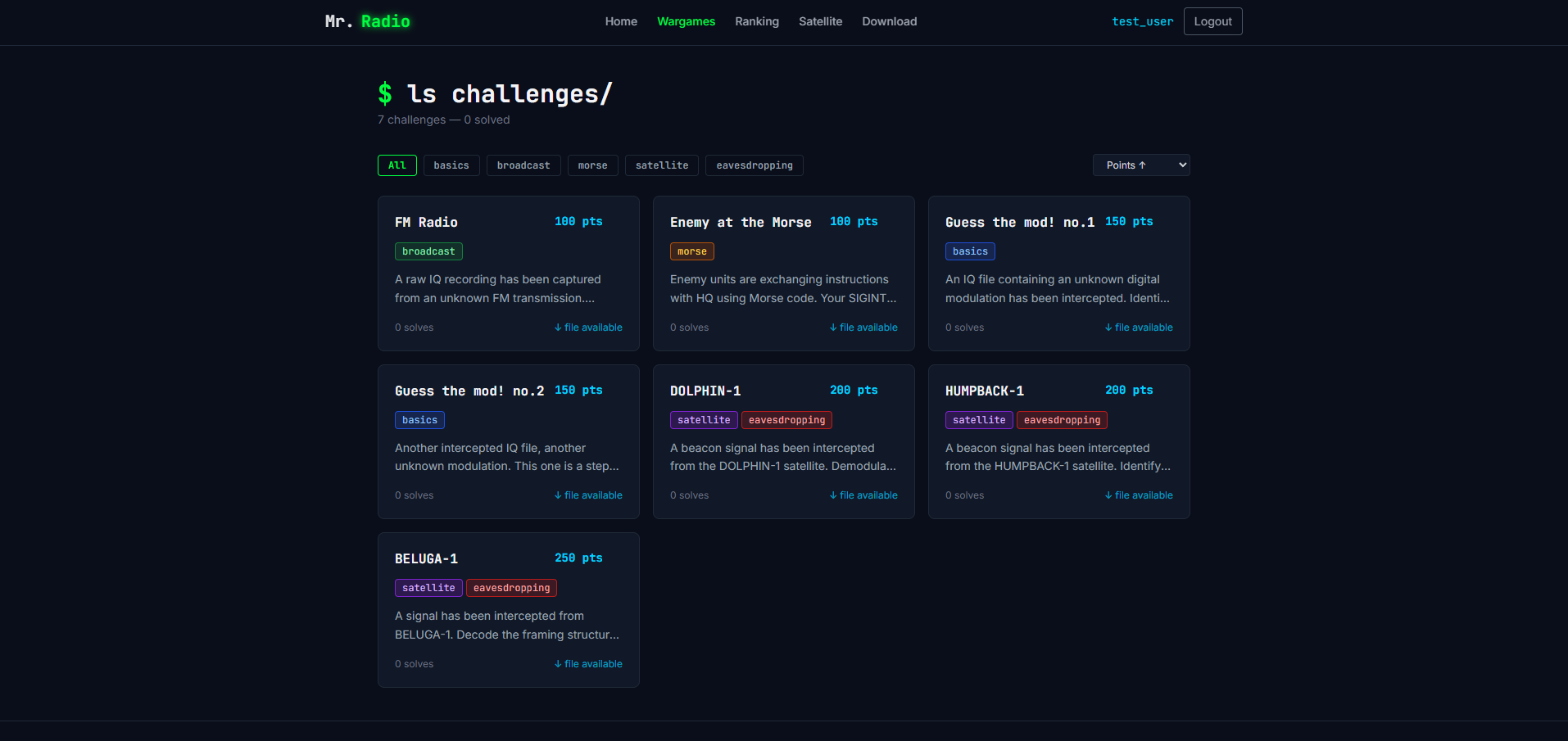This screenshot has width=1568, height=741.
Task: Filter challenges by basics tag
Action: coord(451,165)
